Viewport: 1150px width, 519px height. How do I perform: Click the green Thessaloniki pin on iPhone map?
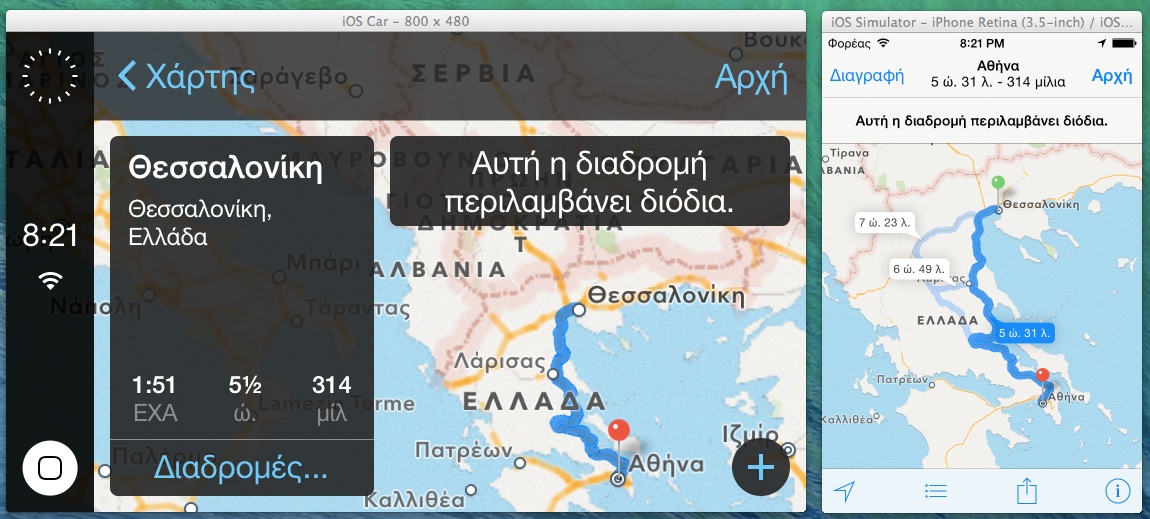(x=996, y=185)
